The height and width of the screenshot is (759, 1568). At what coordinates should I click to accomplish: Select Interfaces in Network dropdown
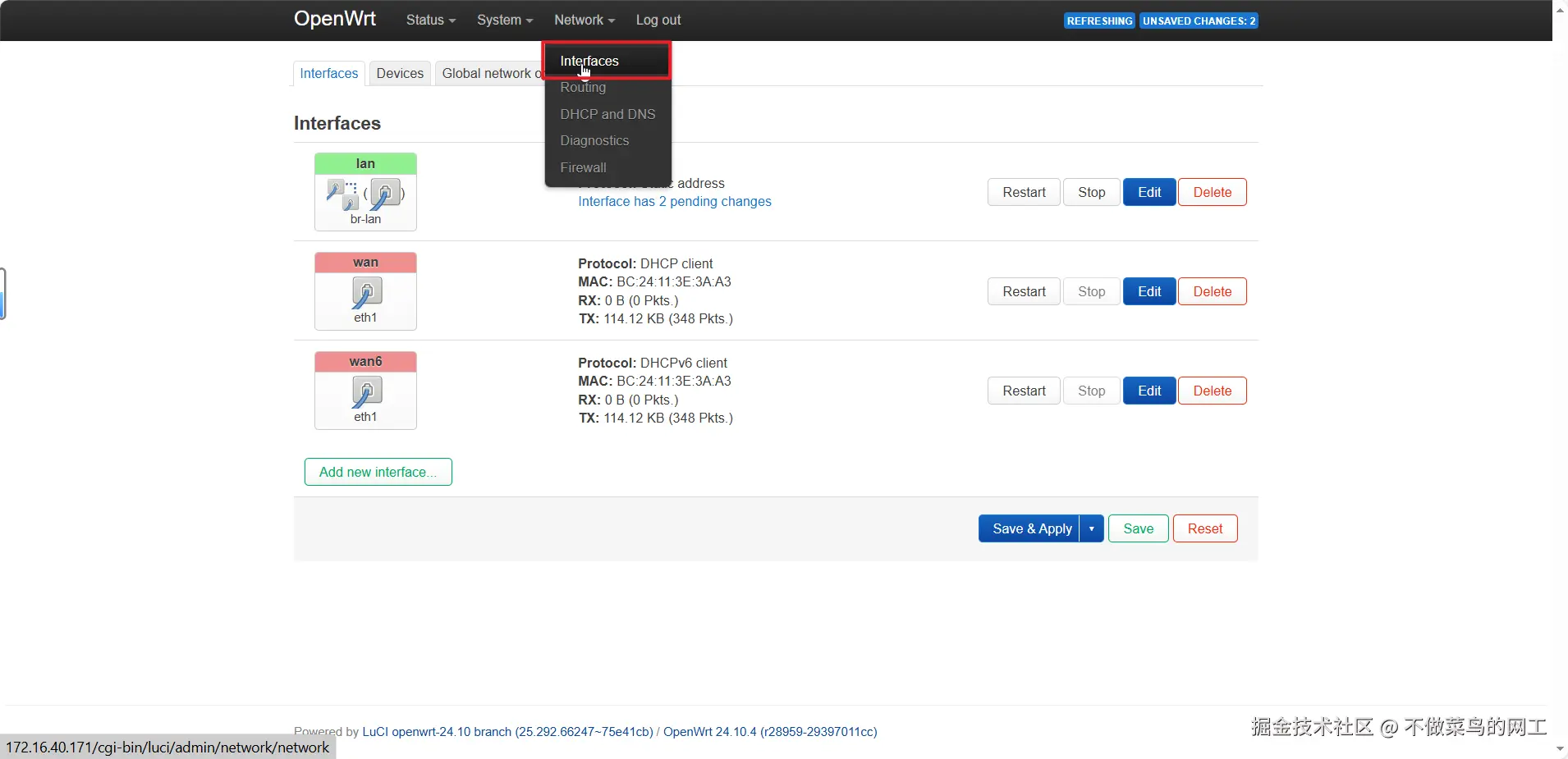pos(607,61)
